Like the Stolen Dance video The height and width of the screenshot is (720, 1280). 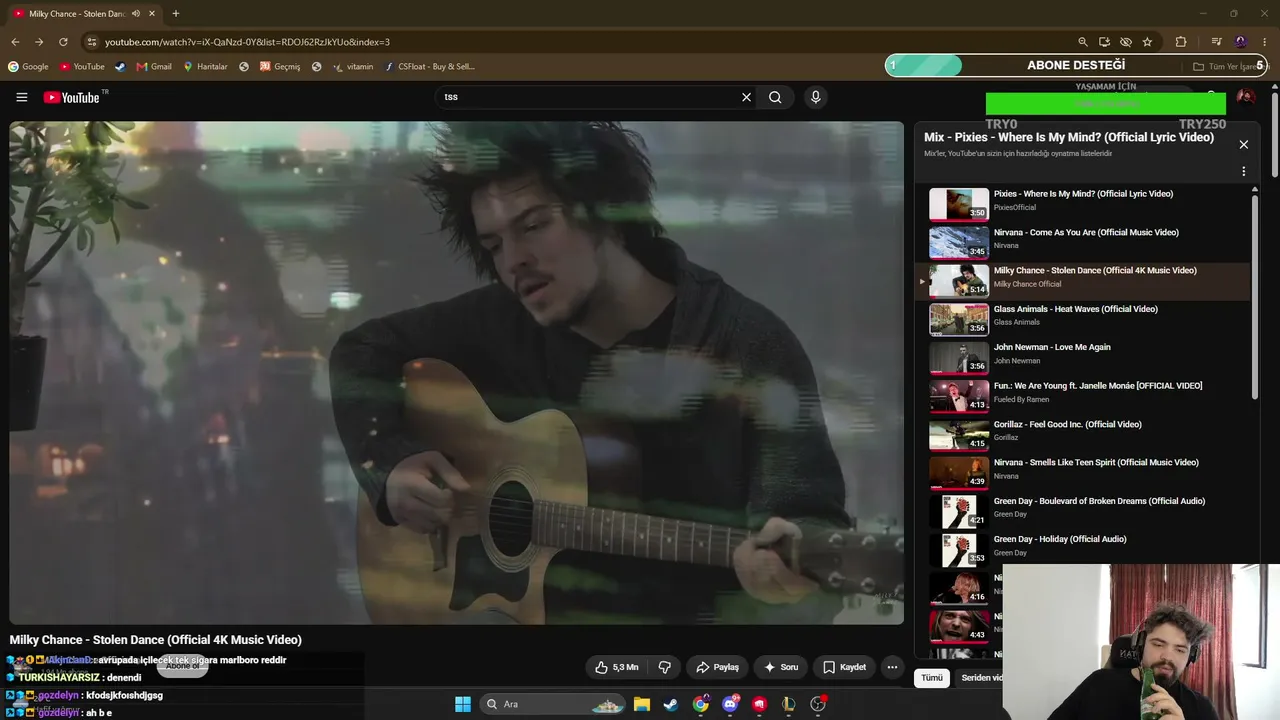[617, 667]
